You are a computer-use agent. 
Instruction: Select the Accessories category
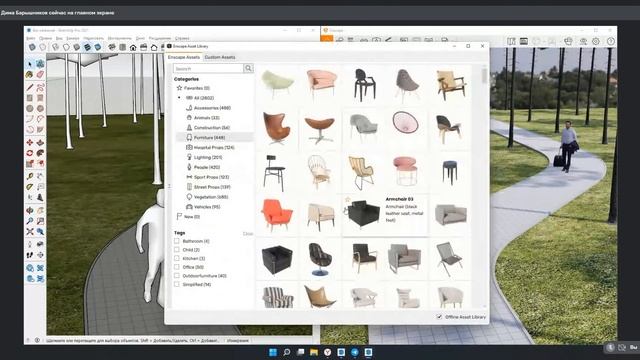point(208,108)
